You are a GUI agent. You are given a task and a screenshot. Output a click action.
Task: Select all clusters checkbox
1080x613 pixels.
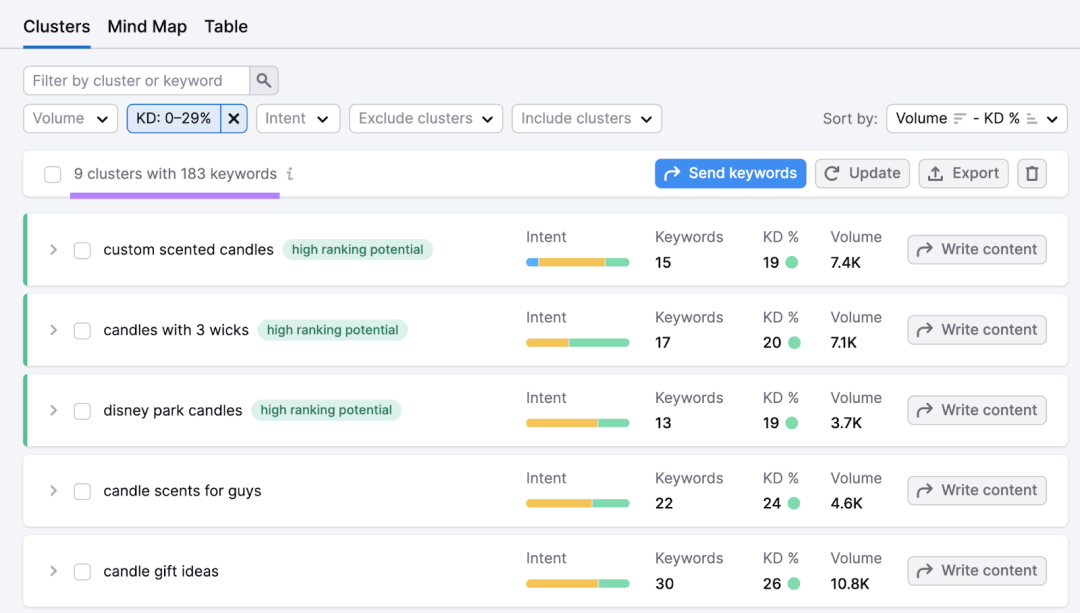[x=53, y=174]
